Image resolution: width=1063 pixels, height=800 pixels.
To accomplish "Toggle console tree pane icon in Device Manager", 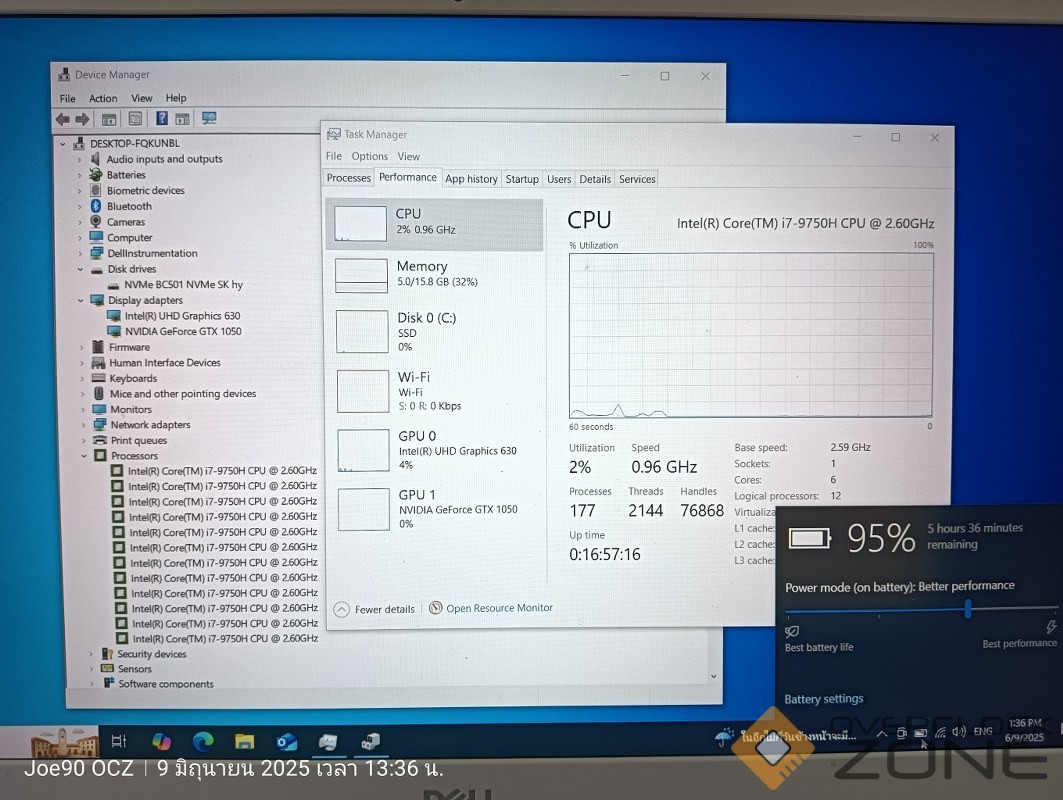I will coord(108,119).
